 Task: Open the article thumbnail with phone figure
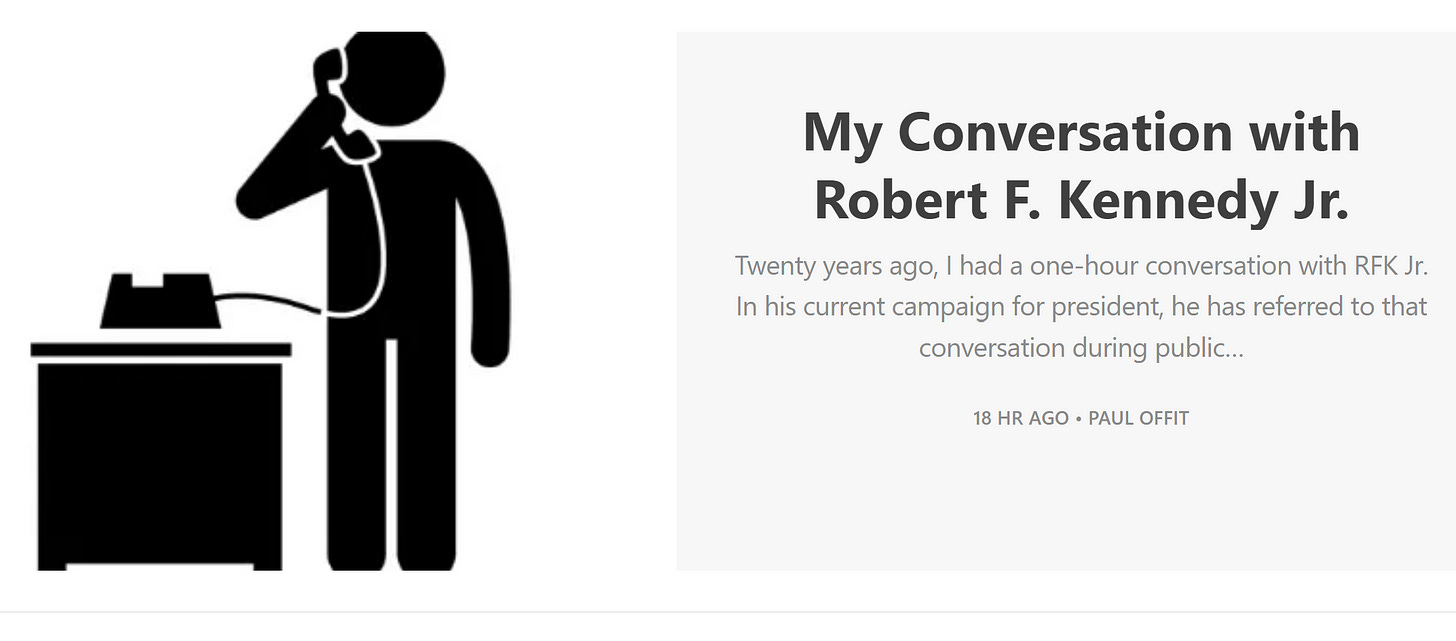pos(270,300)
